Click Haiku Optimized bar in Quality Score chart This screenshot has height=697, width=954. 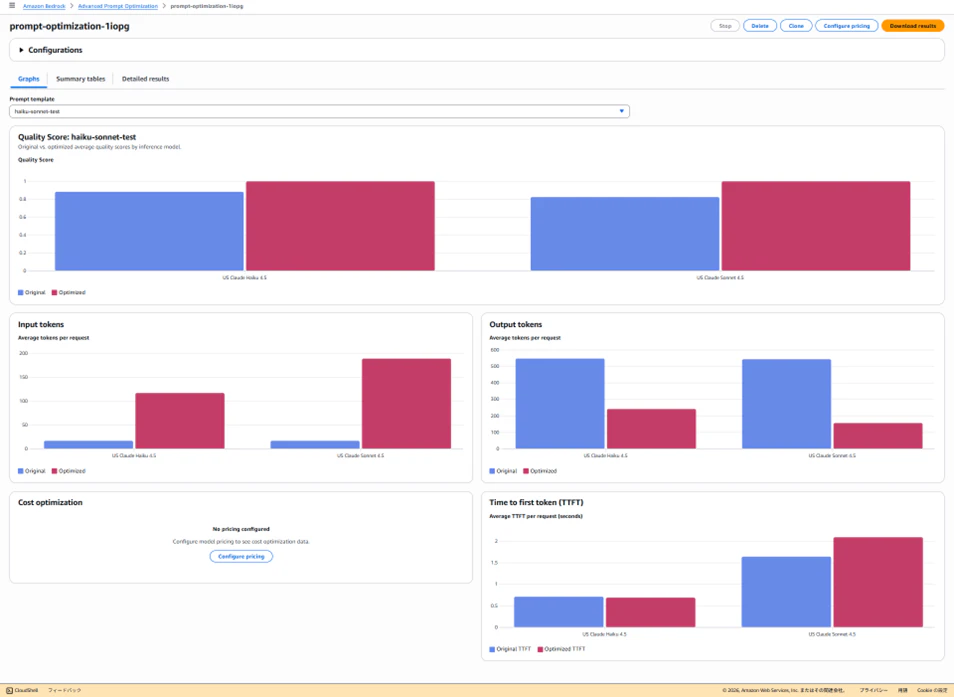[340, 226]
